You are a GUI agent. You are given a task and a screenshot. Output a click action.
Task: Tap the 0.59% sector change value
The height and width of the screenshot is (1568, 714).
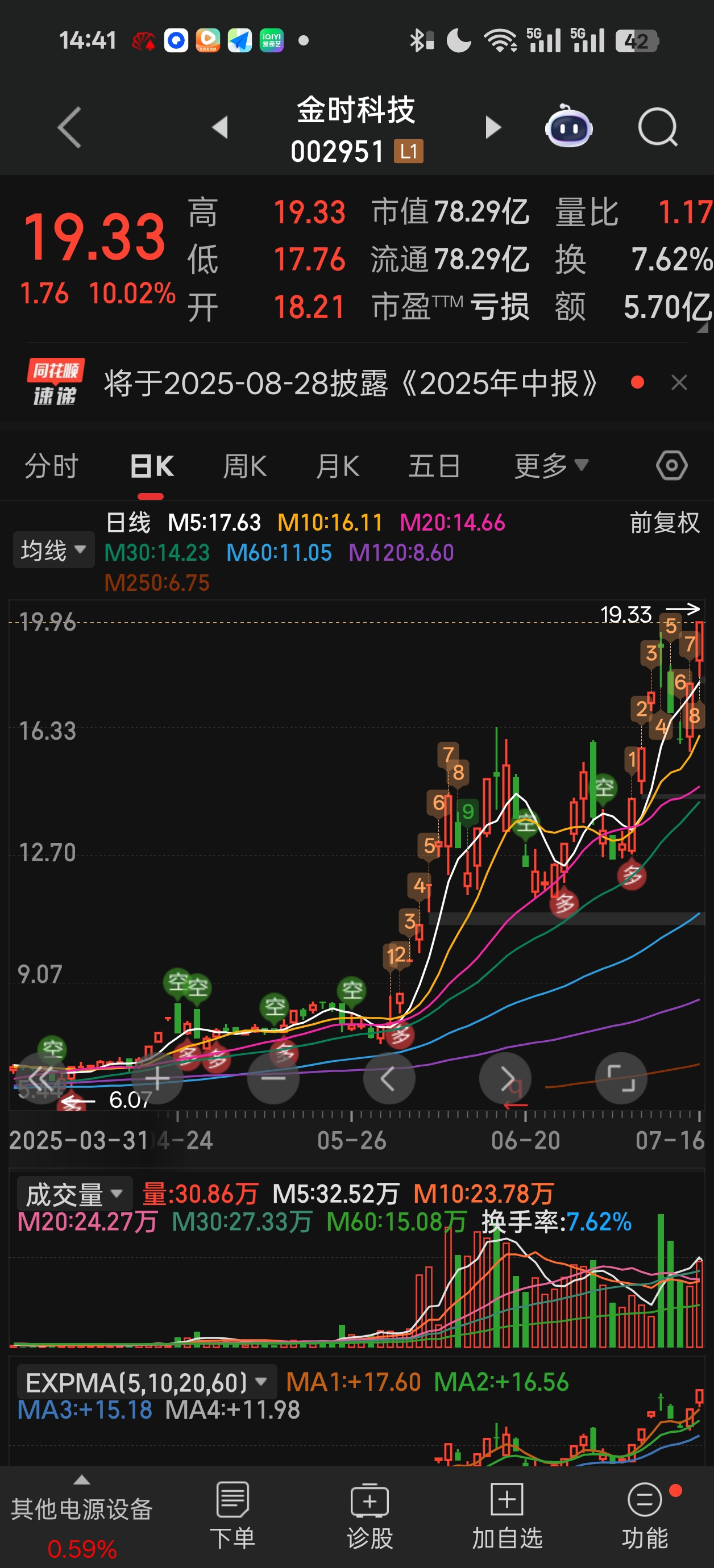point(82,1549)
